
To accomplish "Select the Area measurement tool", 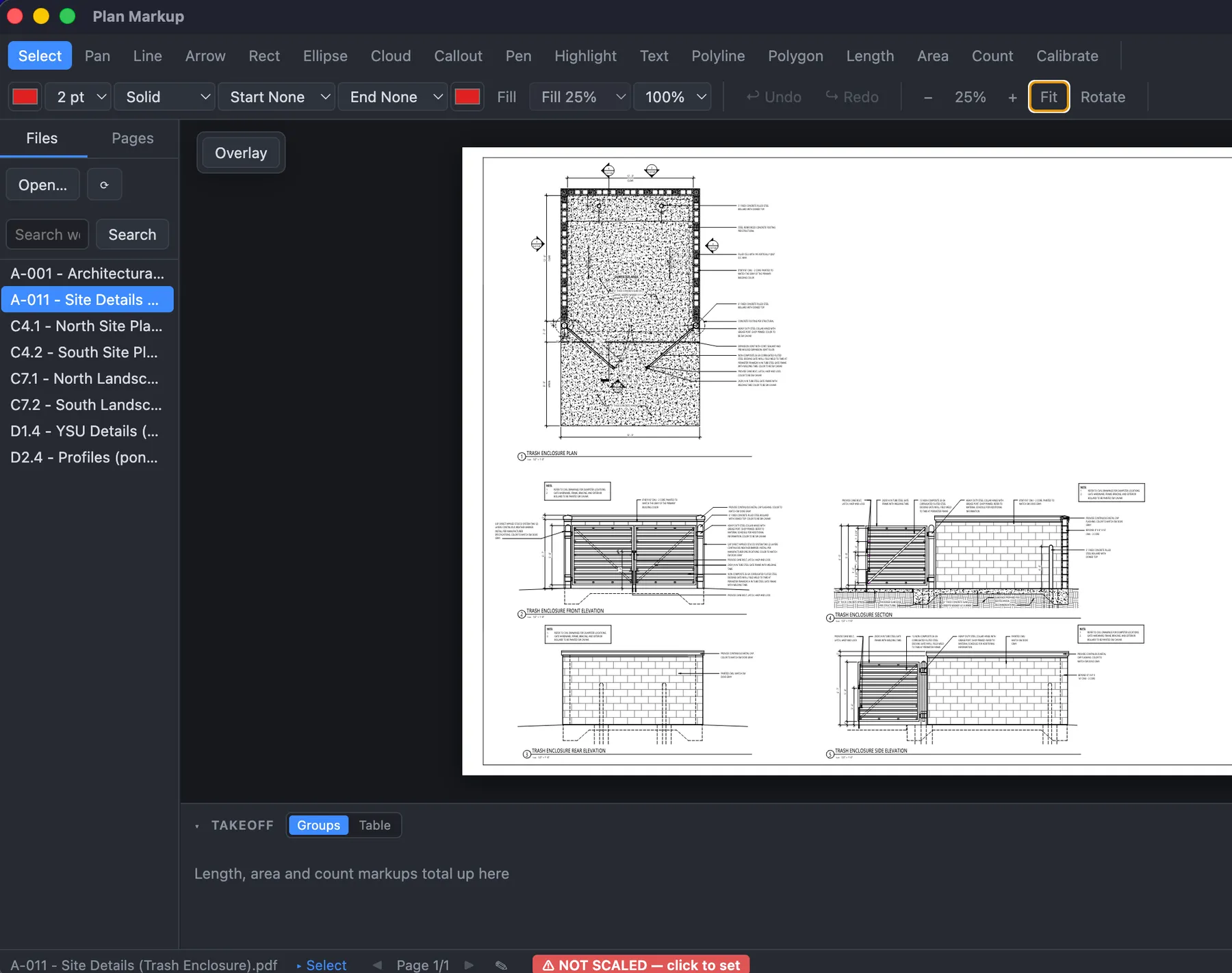I will click(933, 56).
